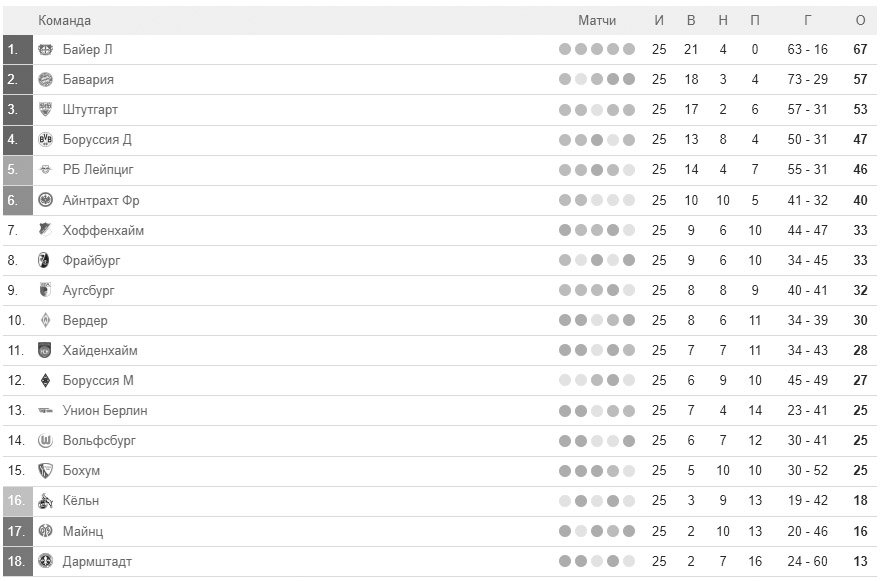Click the Mainz club logo icon
The height and width of the screenshot is (581, 884).
click(x=45, y=531)
